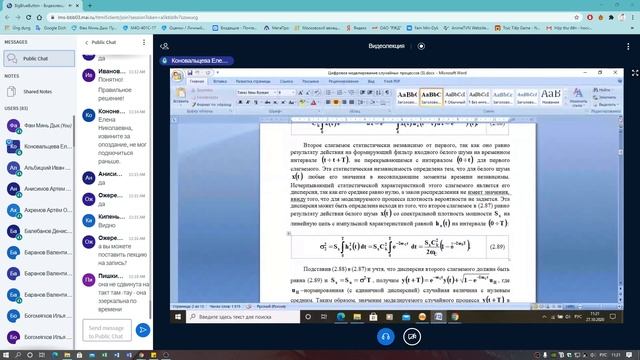Click the browser reload button
Viewport: 640px width, 360px height.
pos(29,18)
